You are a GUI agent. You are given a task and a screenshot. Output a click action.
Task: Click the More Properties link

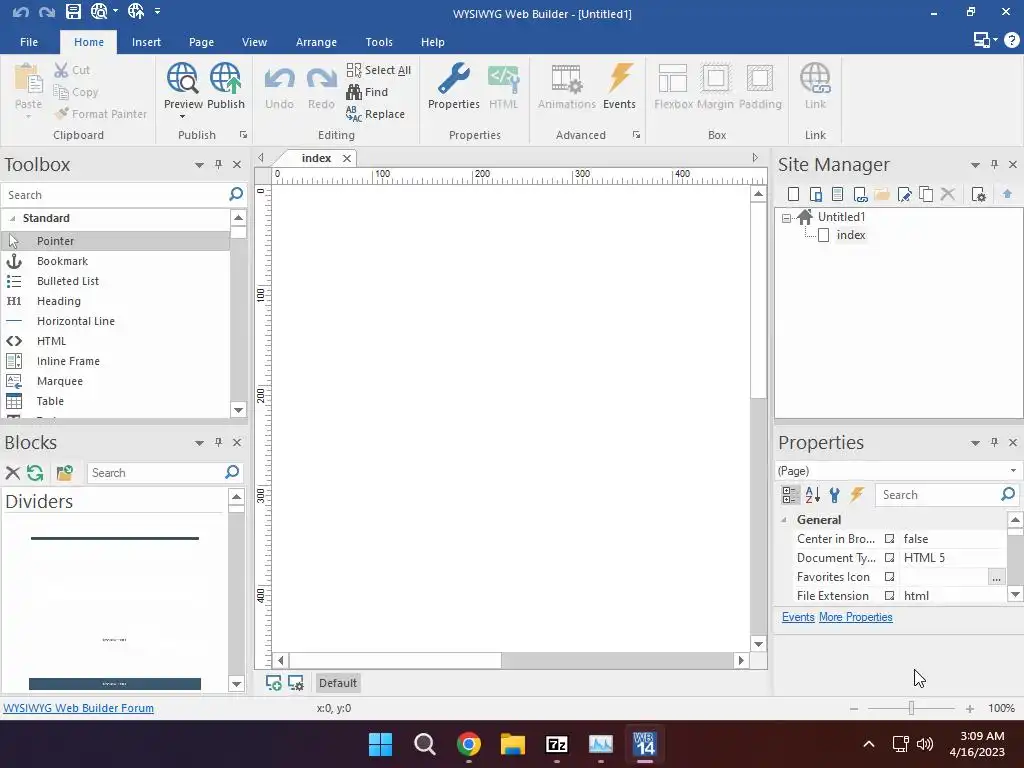856,617
